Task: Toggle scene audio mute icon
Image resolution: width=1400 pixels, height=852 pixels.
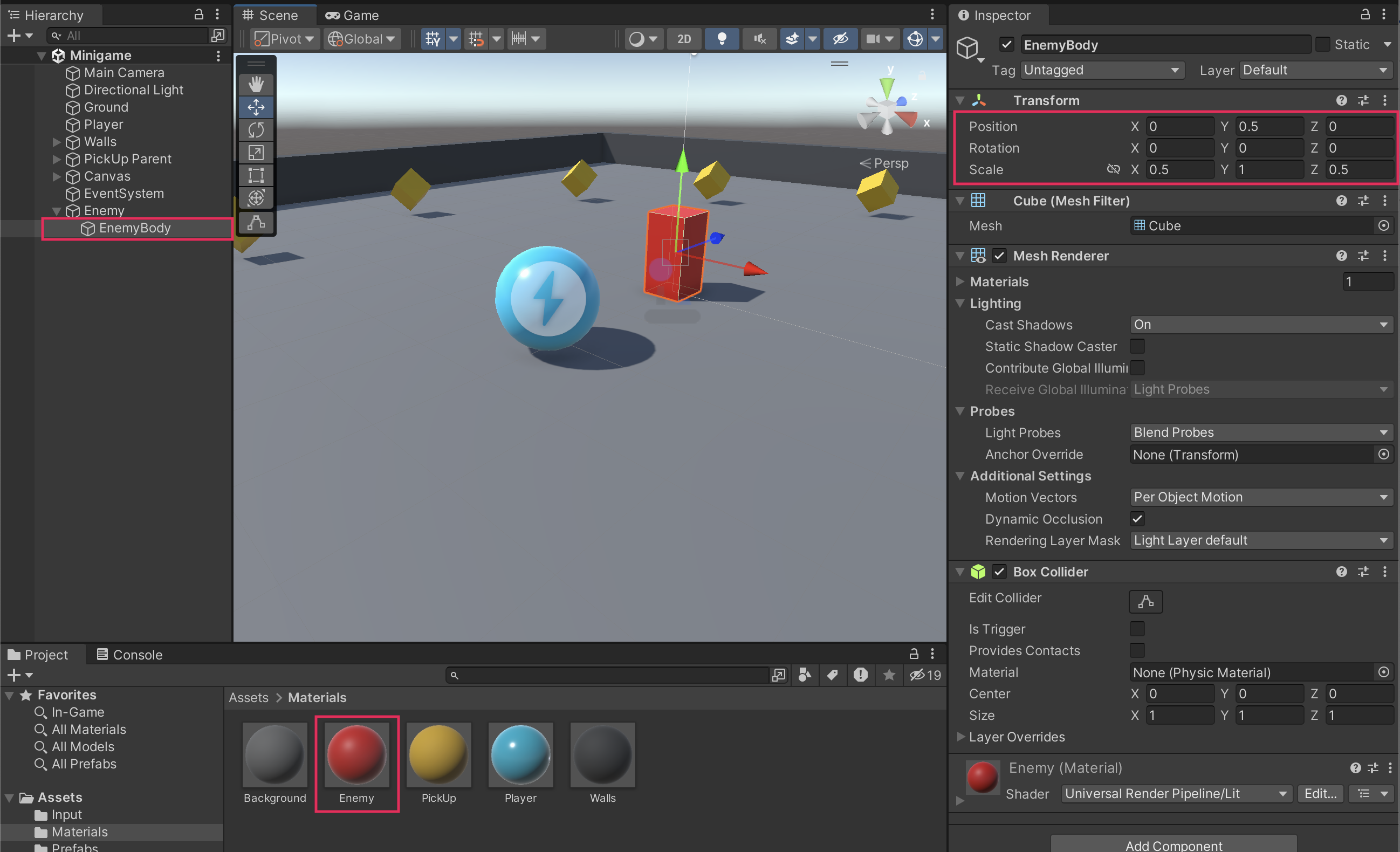Action: [x=760, y=39]
